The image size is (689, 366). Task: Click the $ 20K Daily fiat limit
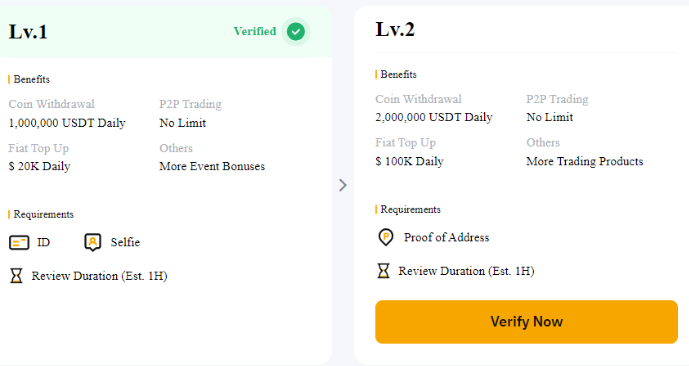pyautogui.click(x=40, y=167)
